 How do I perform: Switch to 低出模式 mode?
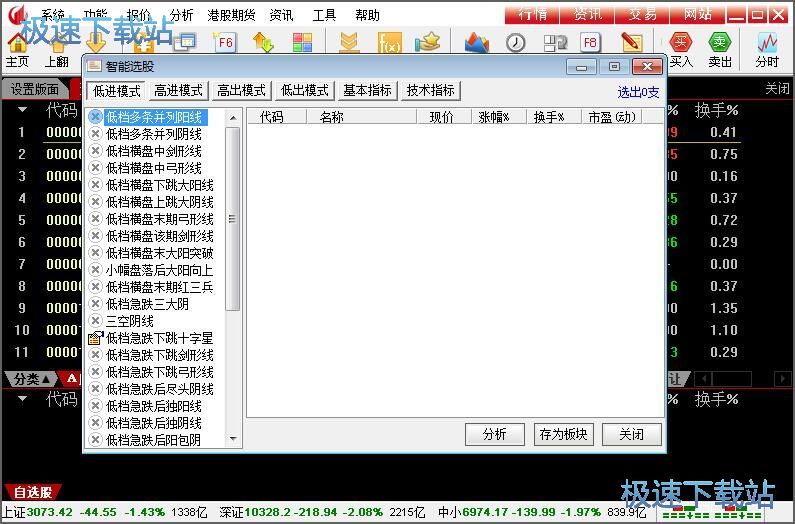[305, 91]
